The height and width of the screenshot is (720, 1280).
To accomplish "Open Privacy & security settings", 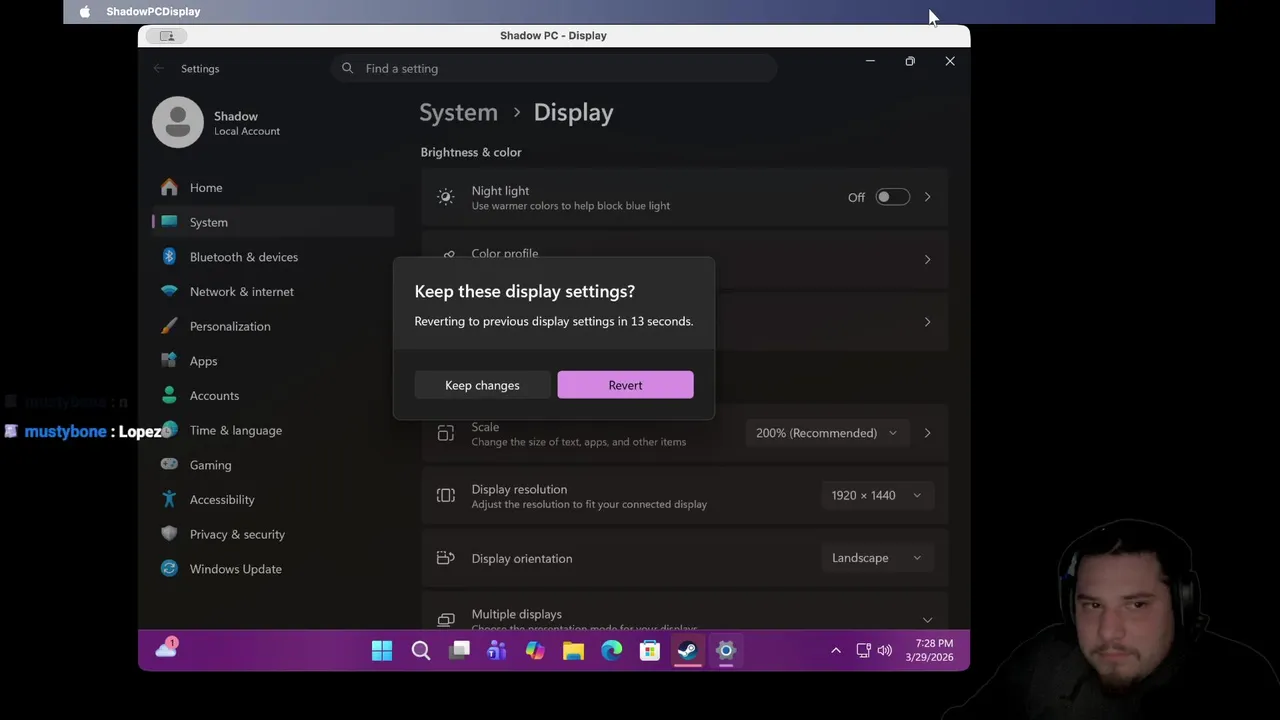I will click(273, 534).
